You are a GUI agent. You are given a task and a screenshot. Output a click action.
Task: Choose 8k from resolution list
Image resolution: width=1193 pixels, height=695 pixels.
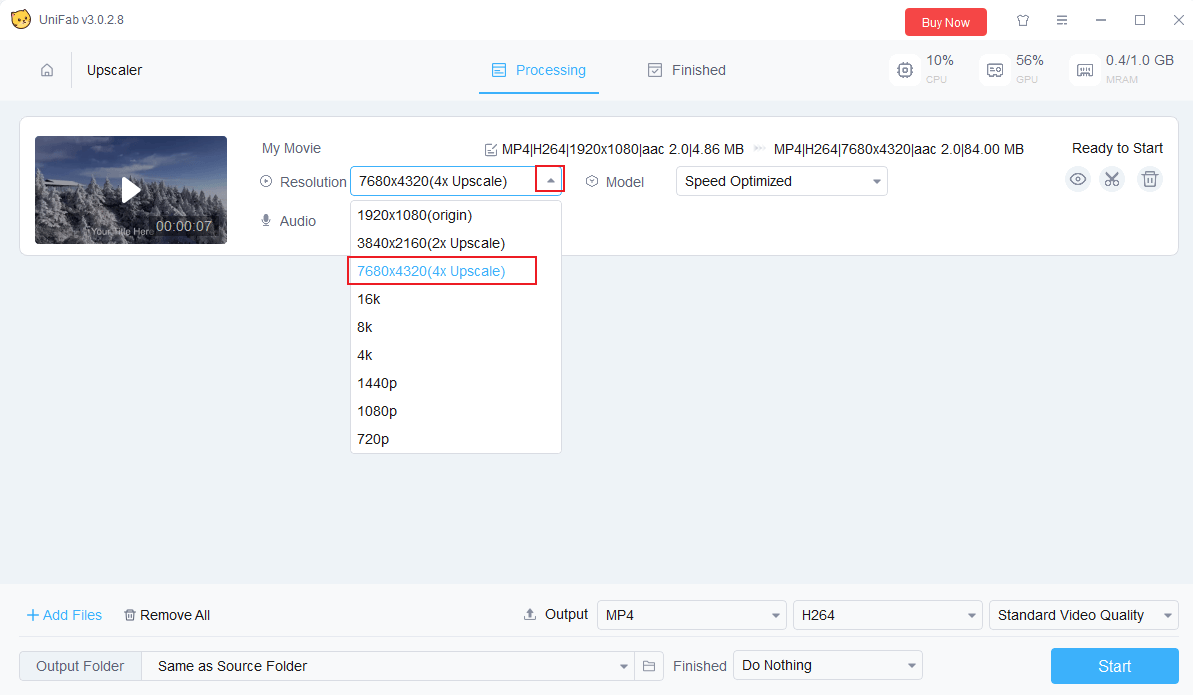tap(456, 327)
